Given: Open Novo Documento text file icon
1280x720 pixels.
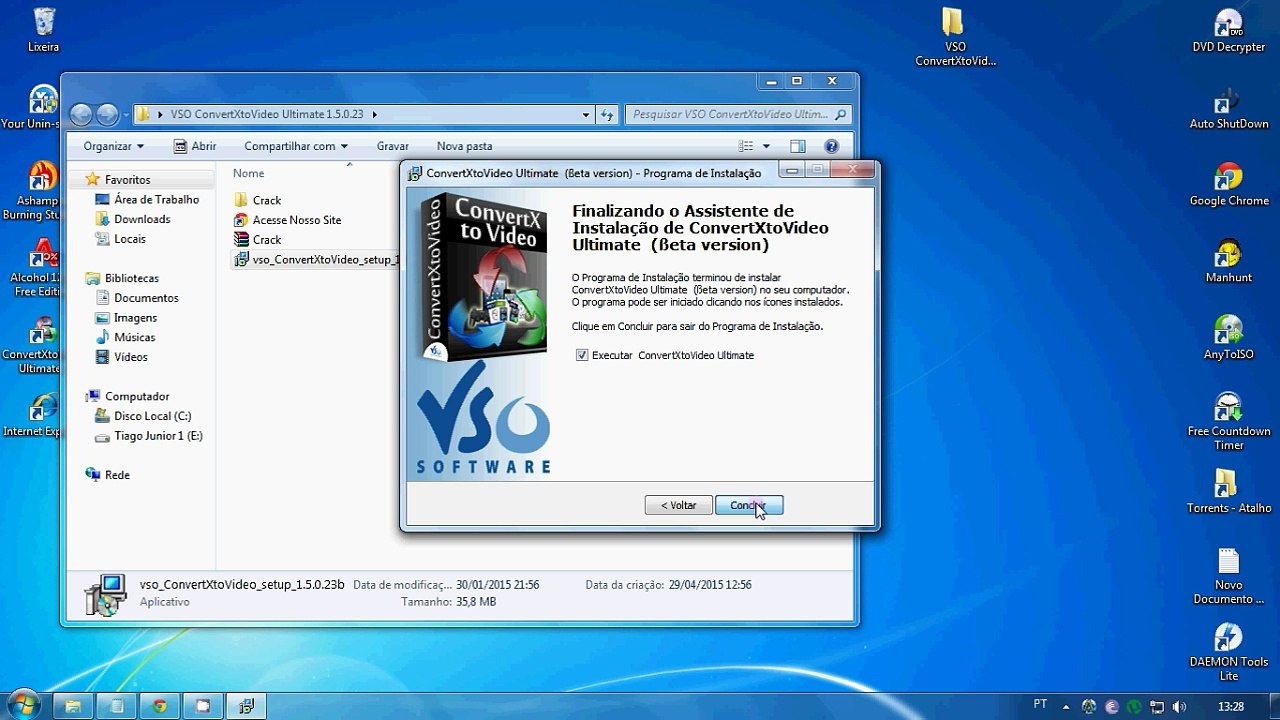Looking at the screenshot, I should tap(1228, 576).
